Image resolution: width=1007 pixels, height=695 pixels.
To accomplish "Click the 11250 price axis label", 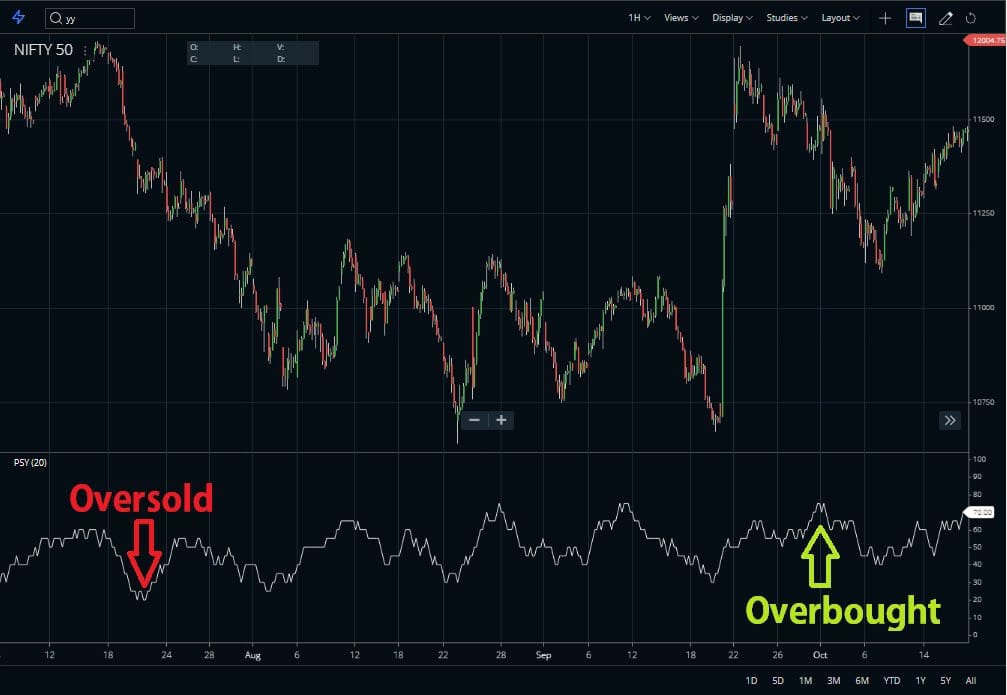I will pos(983,213).
